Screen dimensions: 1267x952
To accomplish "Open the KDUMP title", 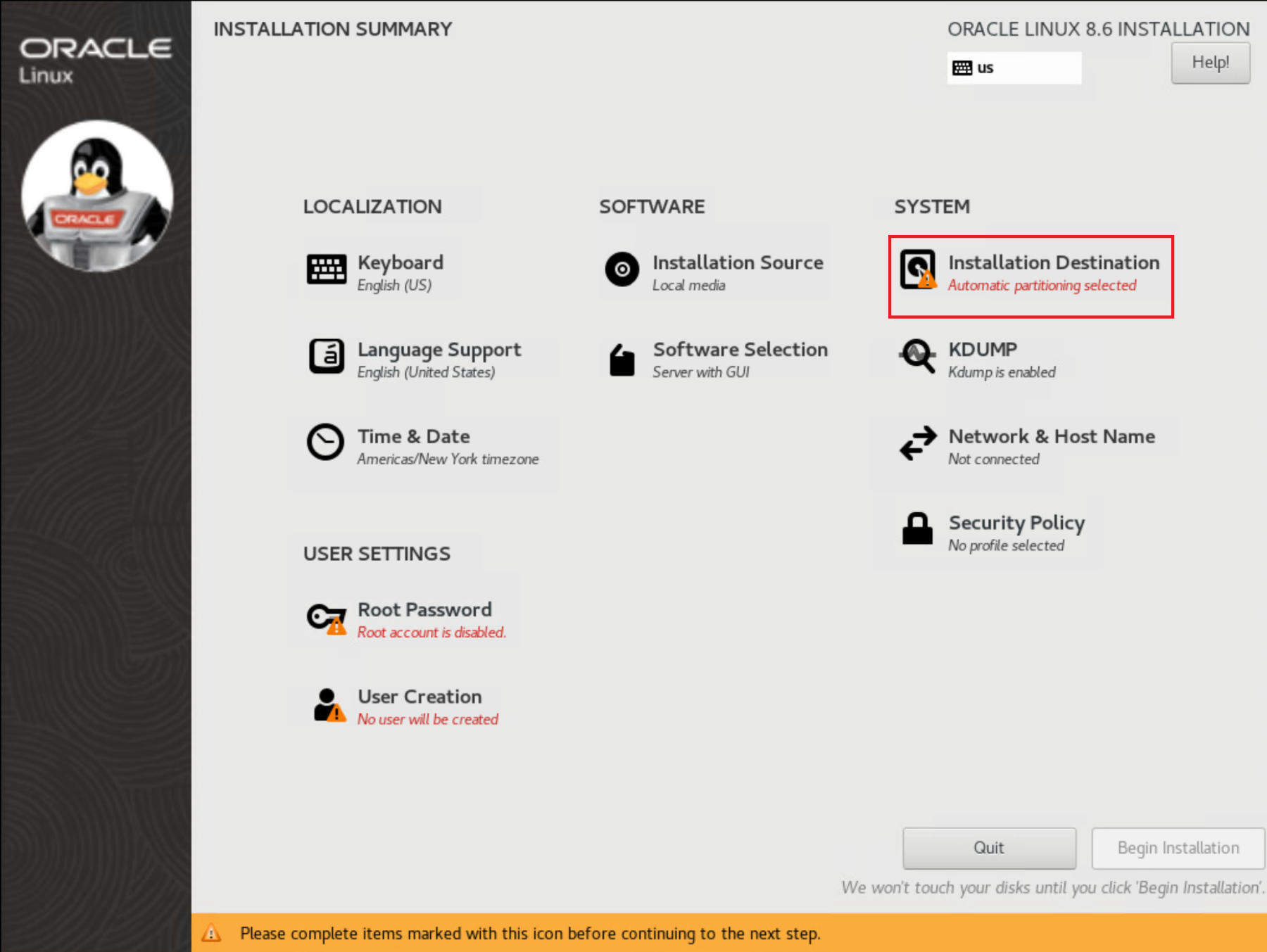I will (x=983, y=350).
